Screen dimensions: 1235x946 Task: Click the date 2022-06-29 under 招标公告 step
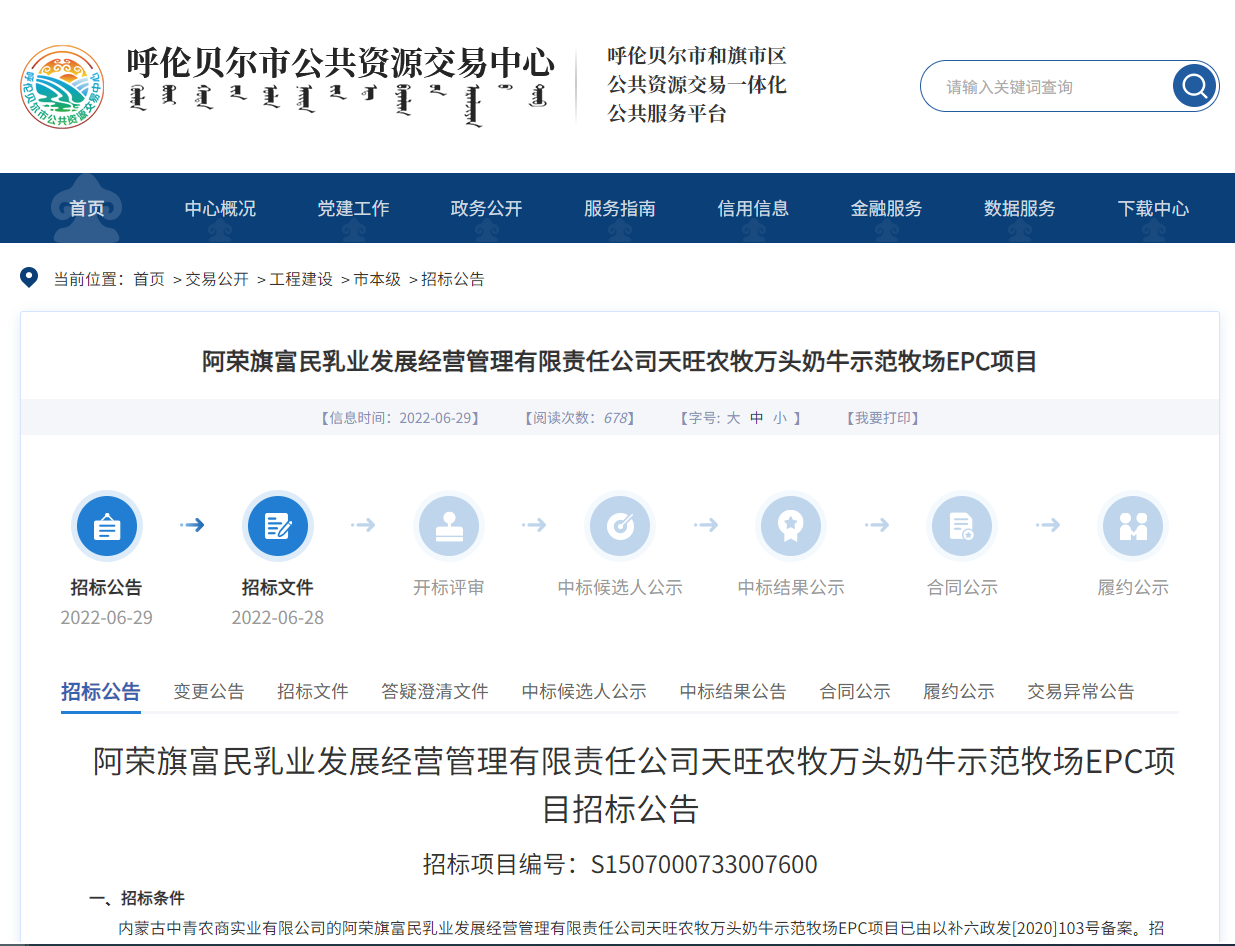click(x=107, y=617)
